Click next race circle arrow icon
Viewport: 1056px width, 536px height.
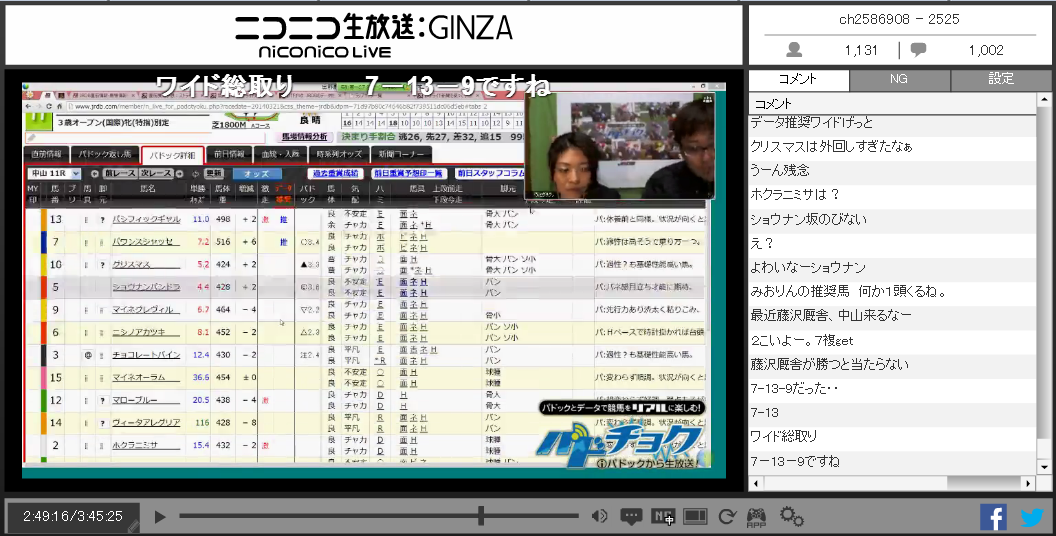tap(179, 174)
